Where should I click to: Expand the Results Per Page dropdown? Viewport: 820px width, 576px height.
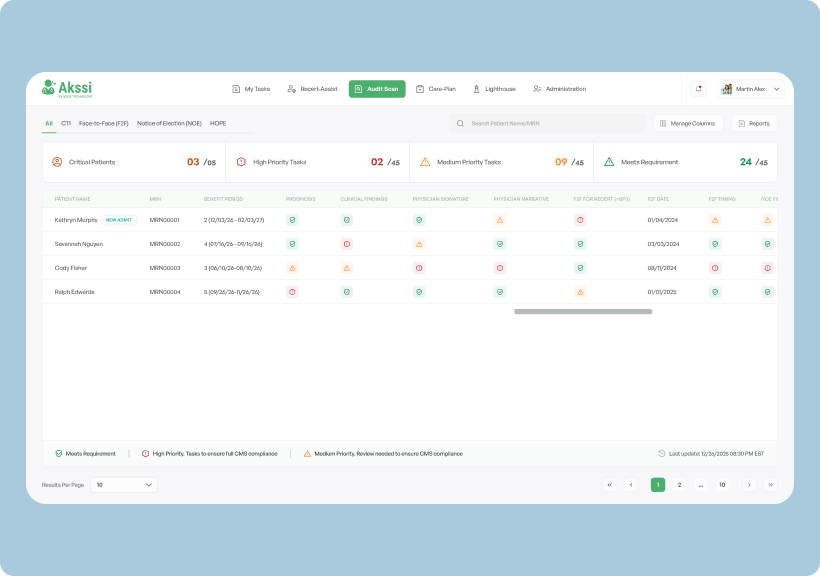click(x=124, y=485)
